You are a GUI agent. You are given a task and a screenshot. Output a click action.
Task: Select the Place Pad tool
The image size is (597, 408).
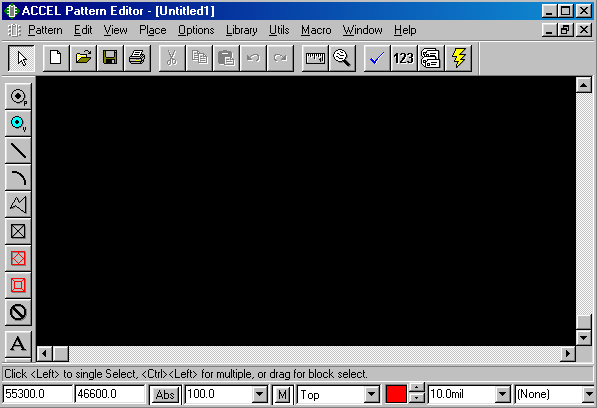18,96
